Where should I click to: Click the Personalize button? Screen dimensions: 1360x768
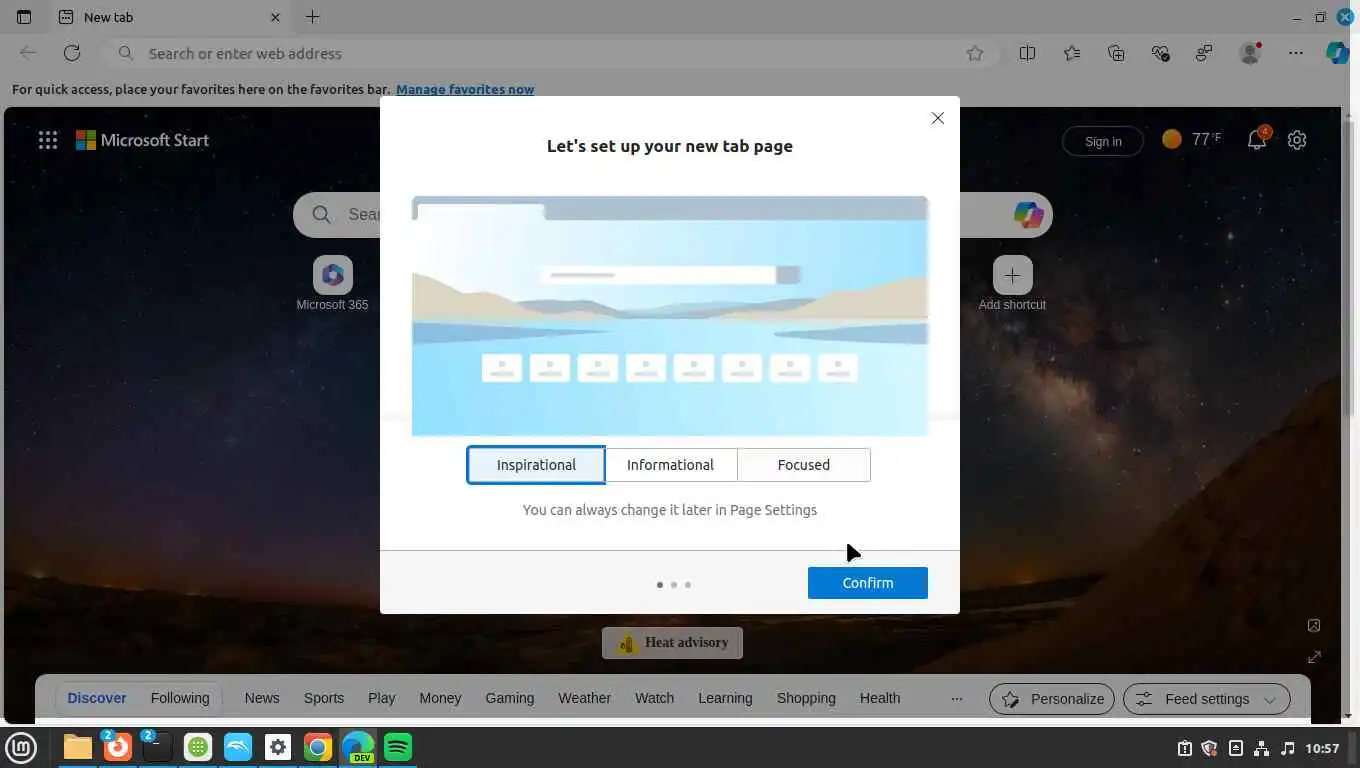[x=1052, y=699]
